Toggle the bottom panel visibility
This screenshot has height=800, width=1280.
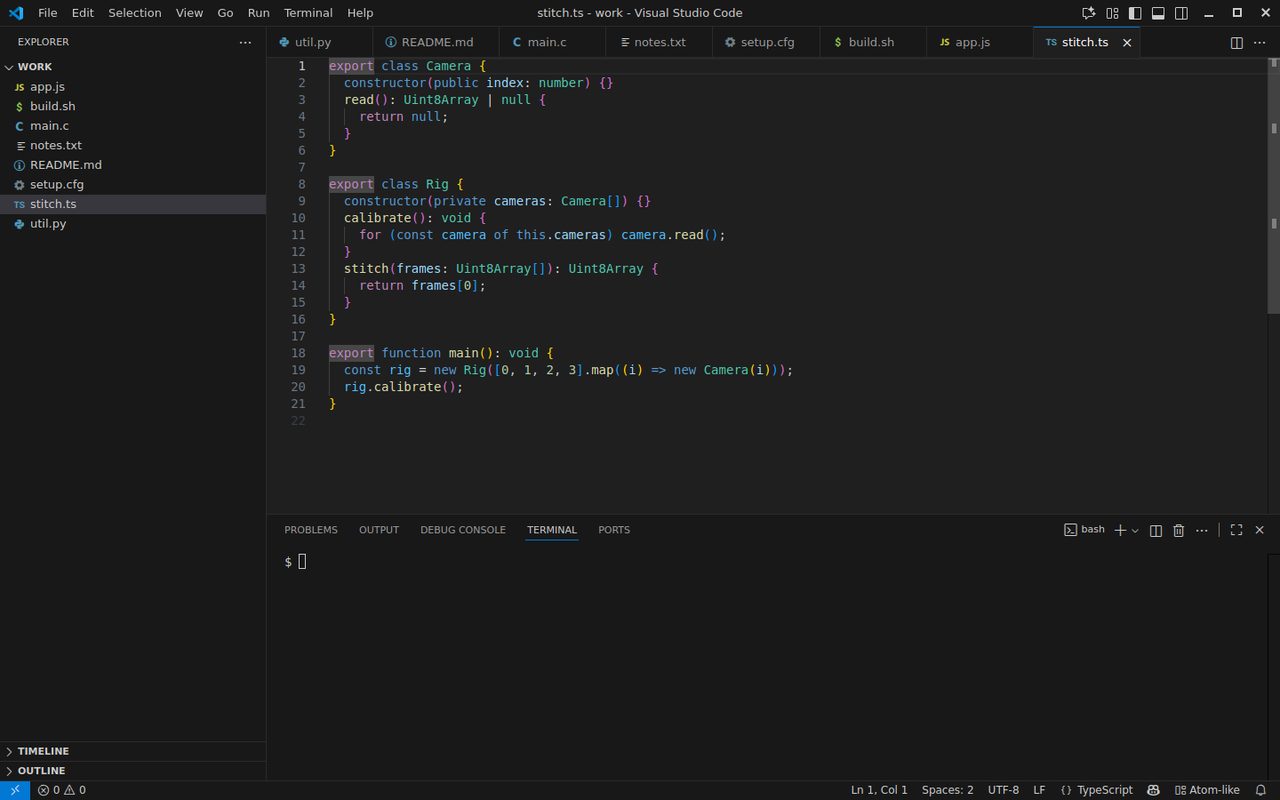point(1158,13)
